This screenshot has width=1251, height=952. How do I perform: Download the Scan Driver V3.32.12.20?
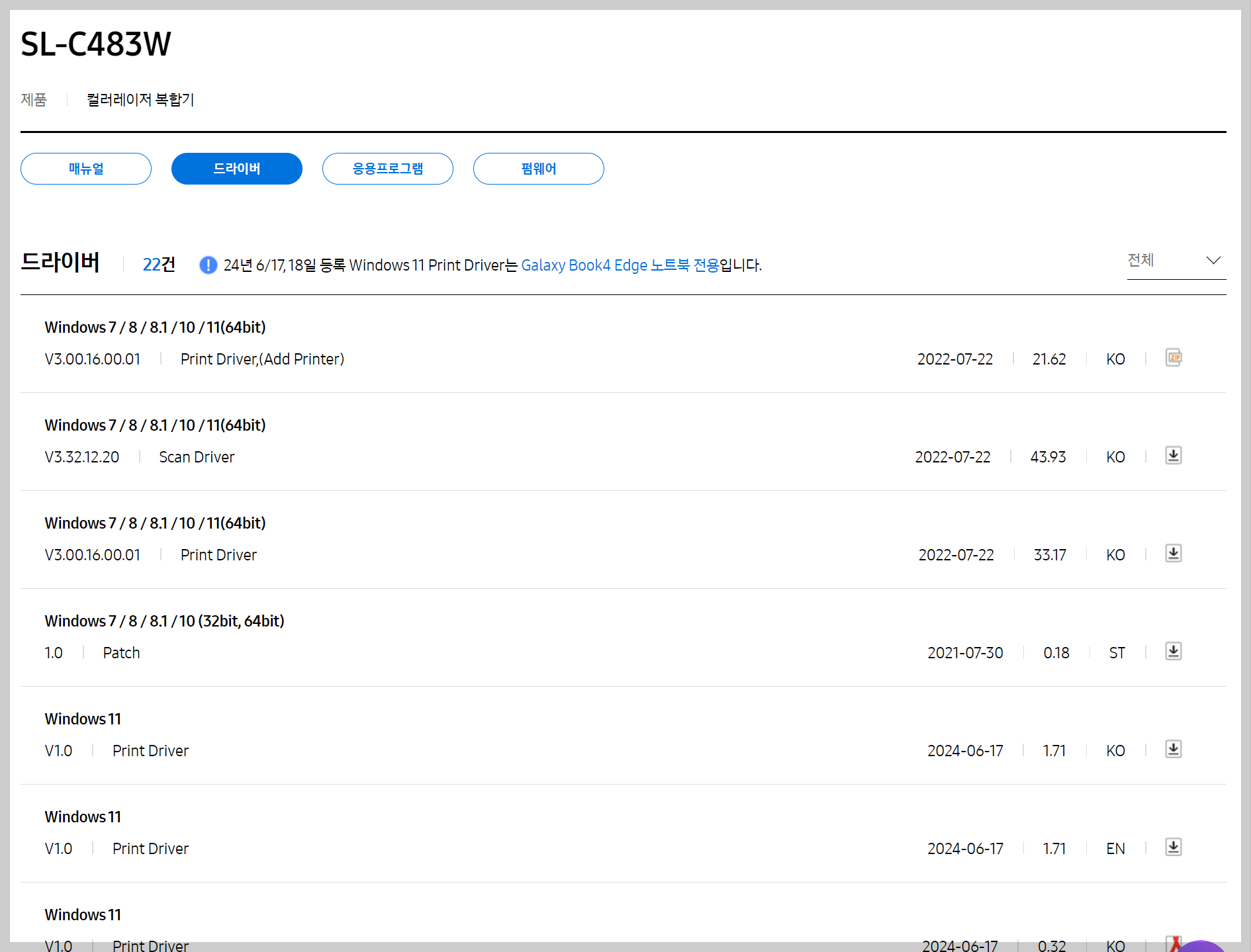coord(1174,456)
